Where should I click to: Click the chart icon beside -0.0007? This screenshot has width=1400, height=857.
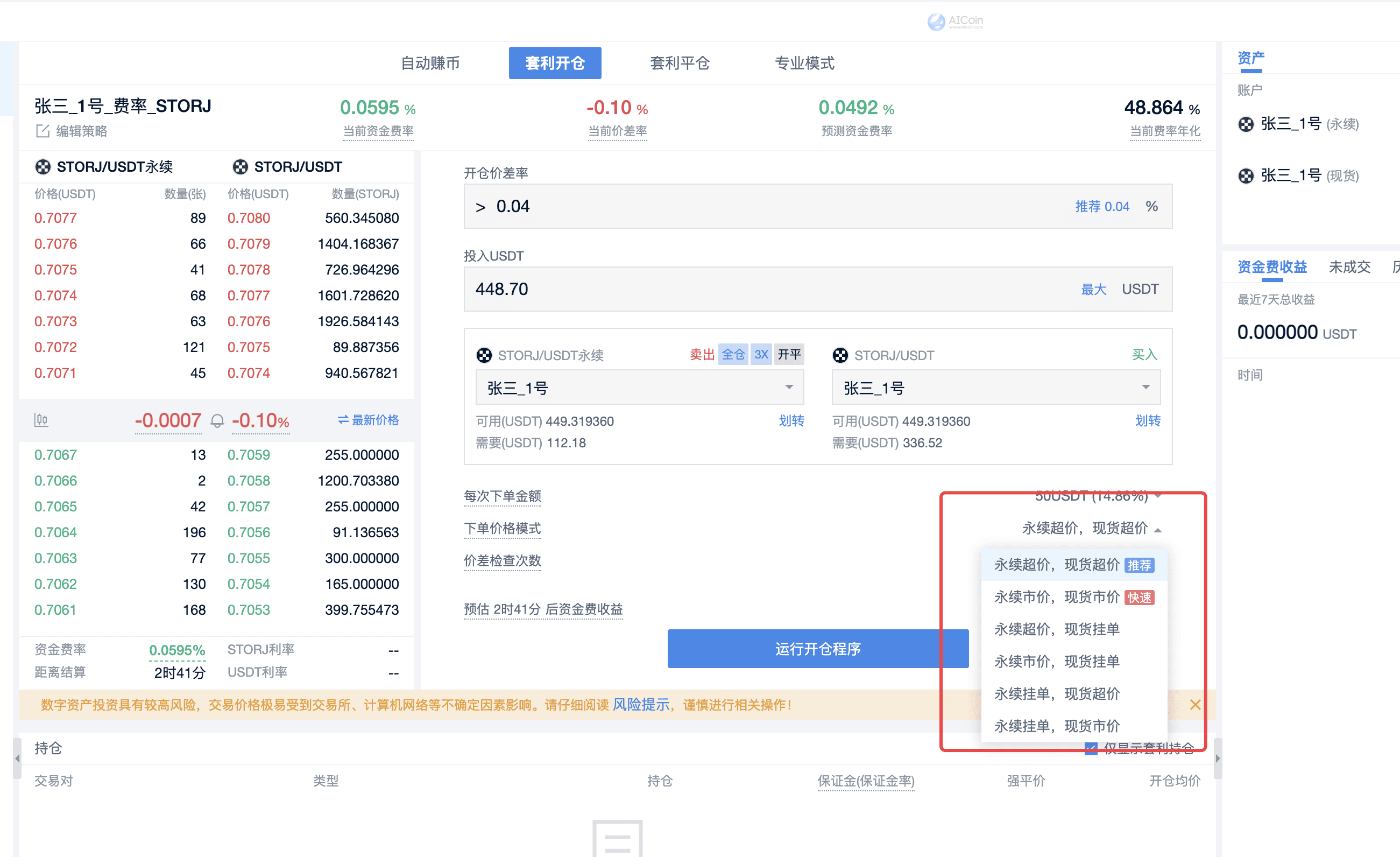point(41,420)
